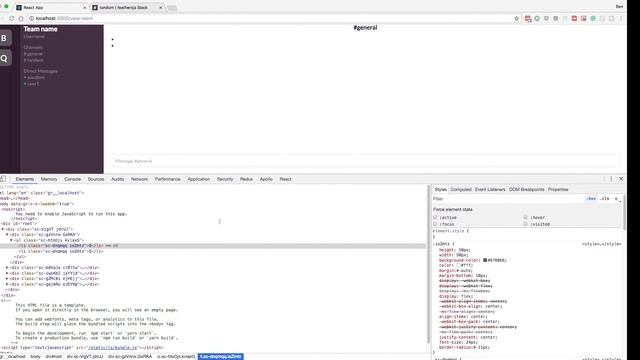Click the white color swatch for color property
Viewport: 640px width, 360px height.
[458, 265]
